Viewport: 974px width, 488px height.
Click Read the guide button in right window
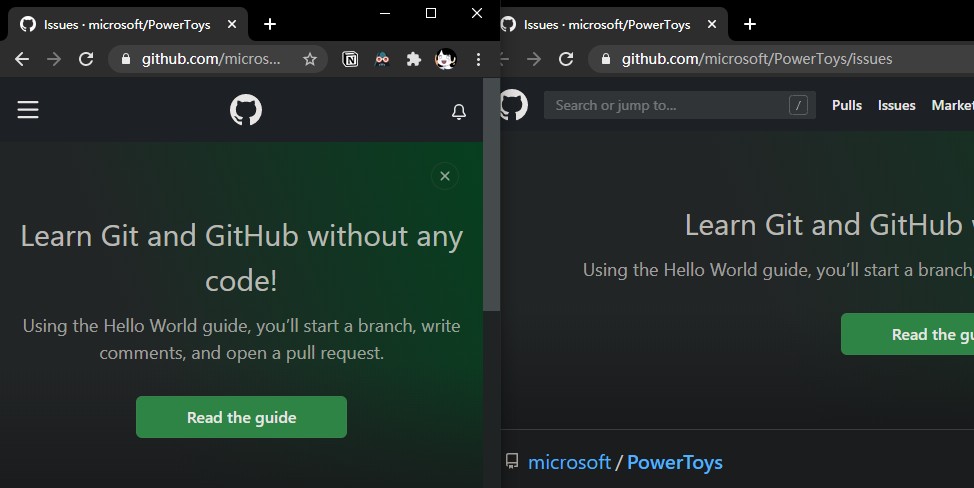click(908, 334)
